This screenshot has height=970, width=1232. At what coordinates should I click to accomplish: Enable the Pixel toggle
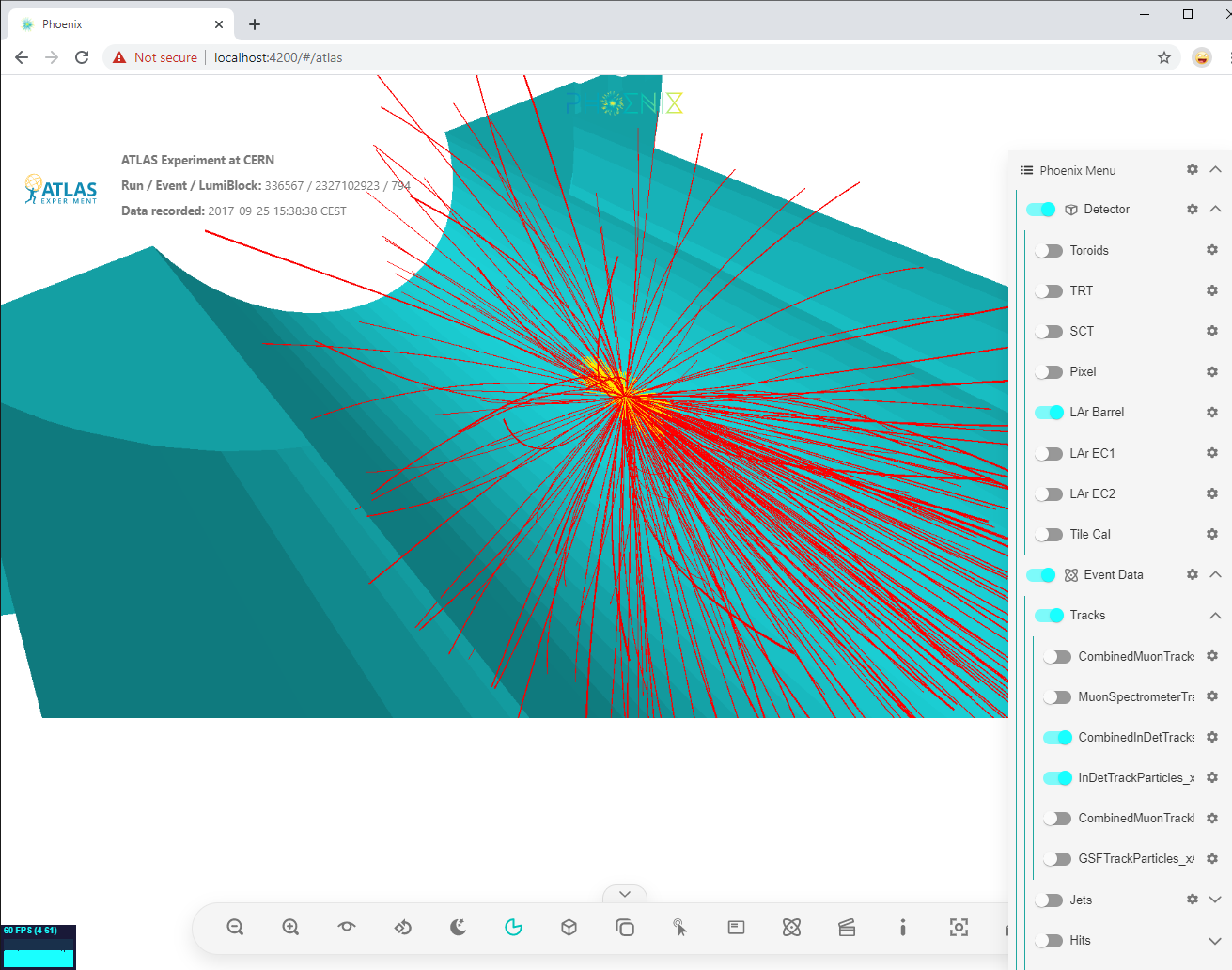(1049, 371)
